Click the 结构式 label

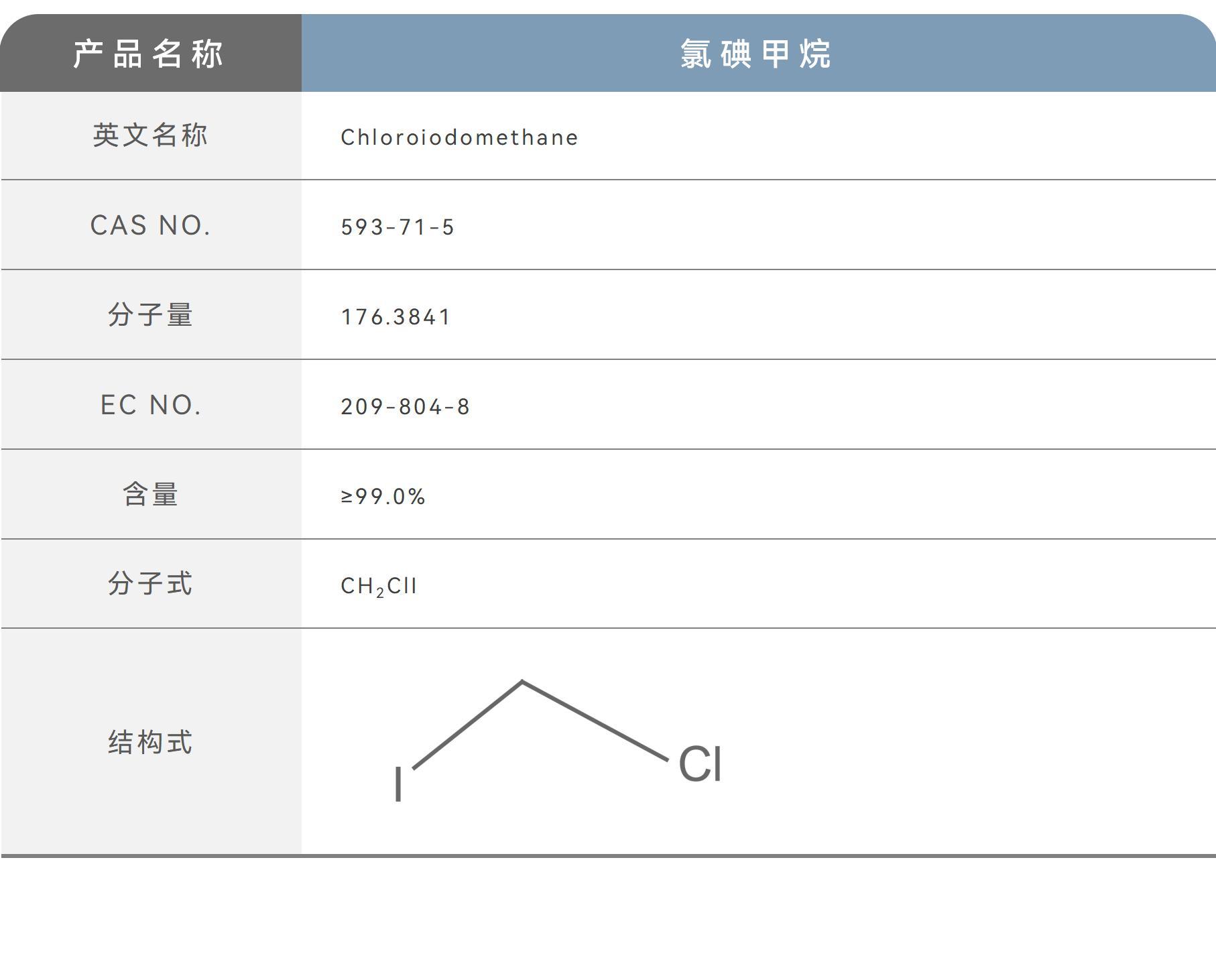click(150, 743)
